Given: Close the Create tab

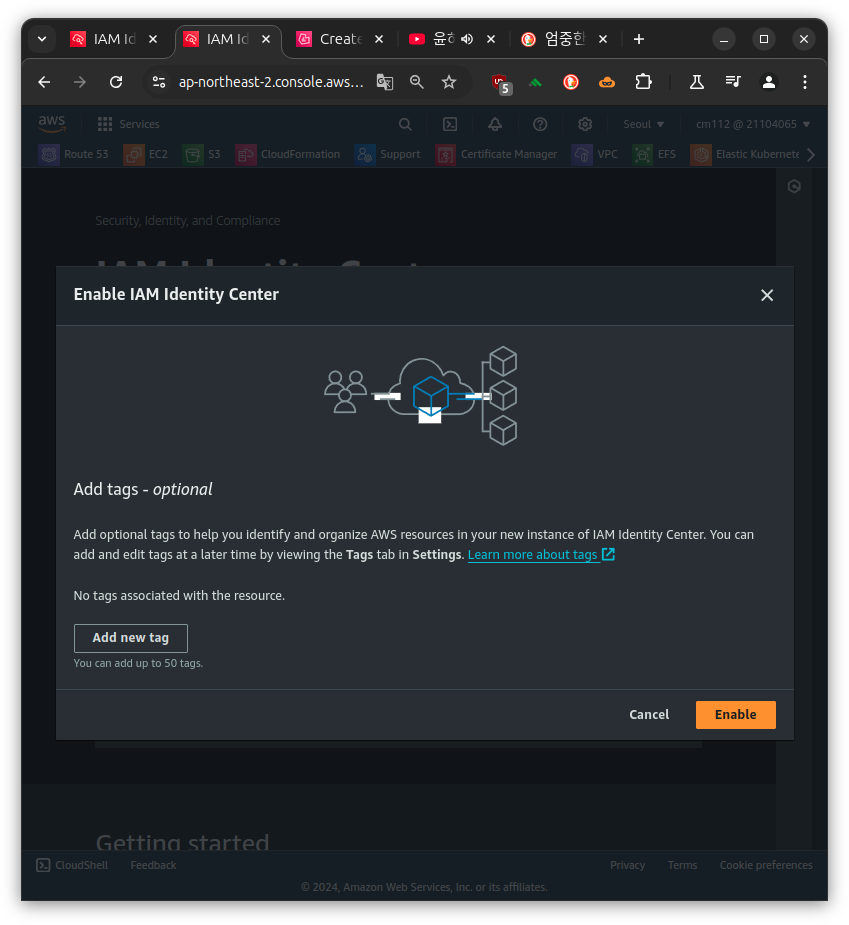Looking at the screenshot, I should 379,39.
